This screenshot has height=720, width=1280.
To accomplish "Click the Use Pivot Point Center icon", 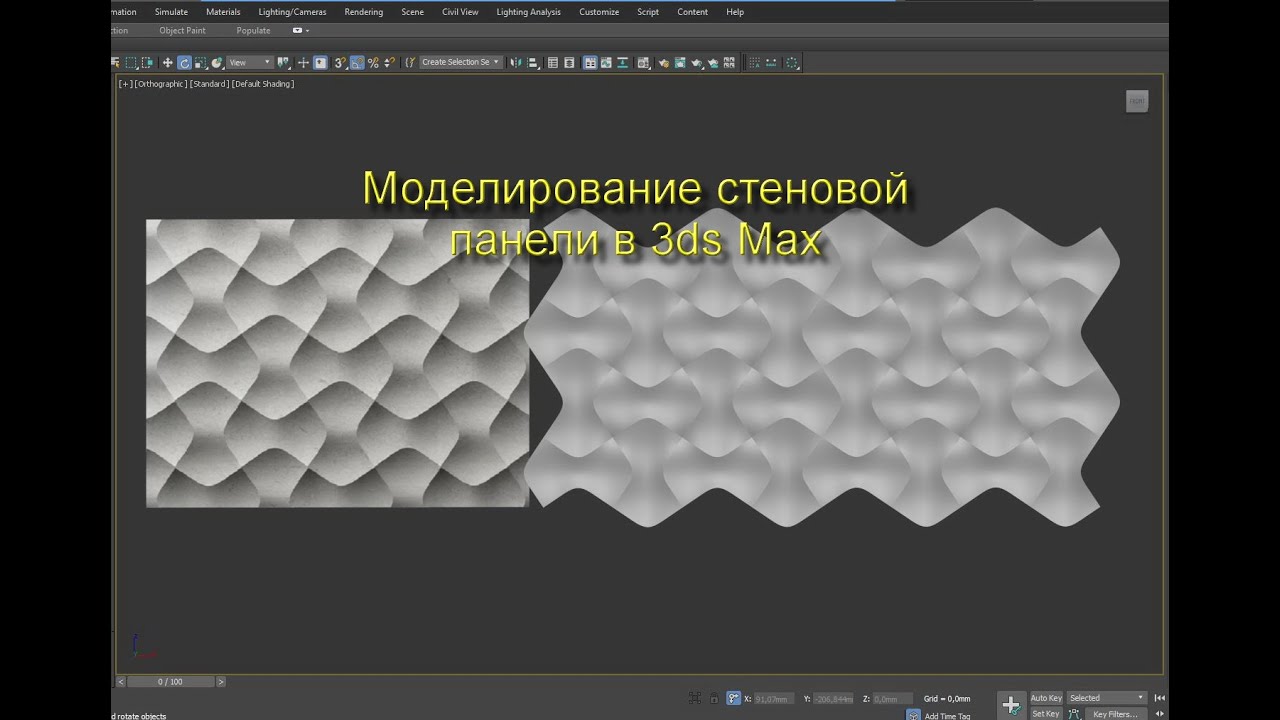I will pos(285,62).
